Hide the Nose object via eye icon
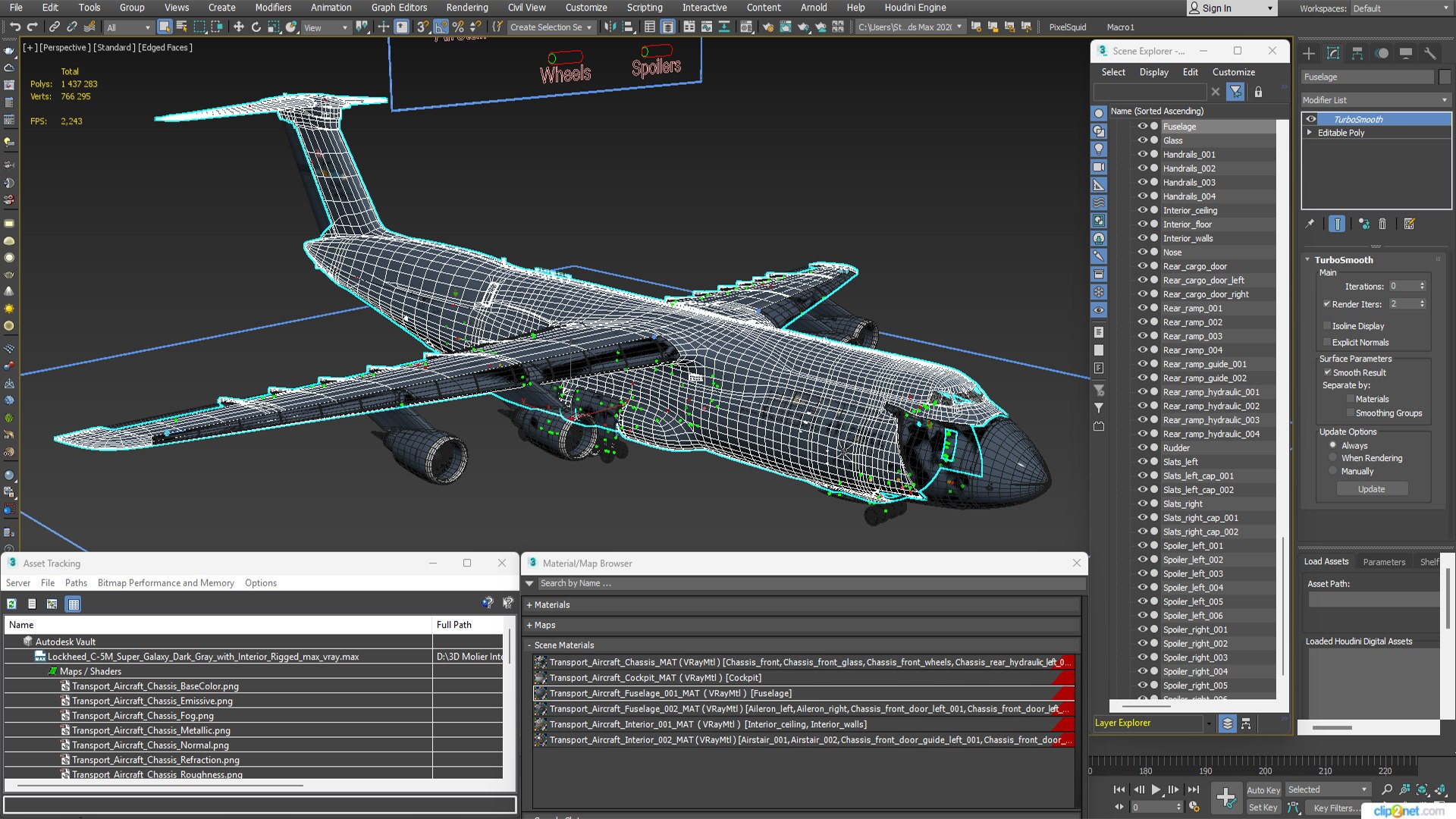Image resolution: width=1456 pixels, height=819 pixels. [x=1142, y=253]
